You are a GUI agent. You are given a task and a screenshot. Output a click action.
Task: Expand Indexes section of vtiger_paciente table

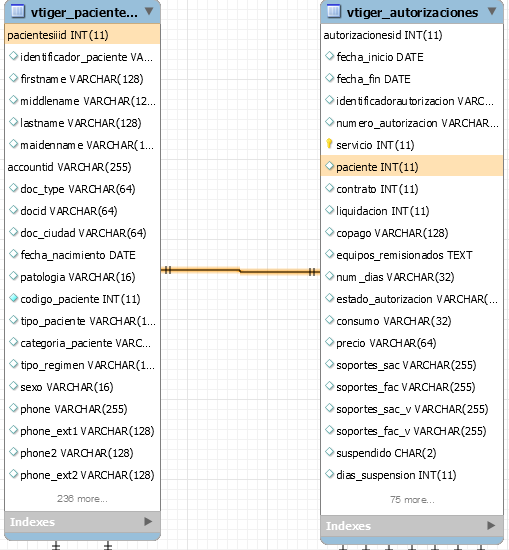click(148, 522)
